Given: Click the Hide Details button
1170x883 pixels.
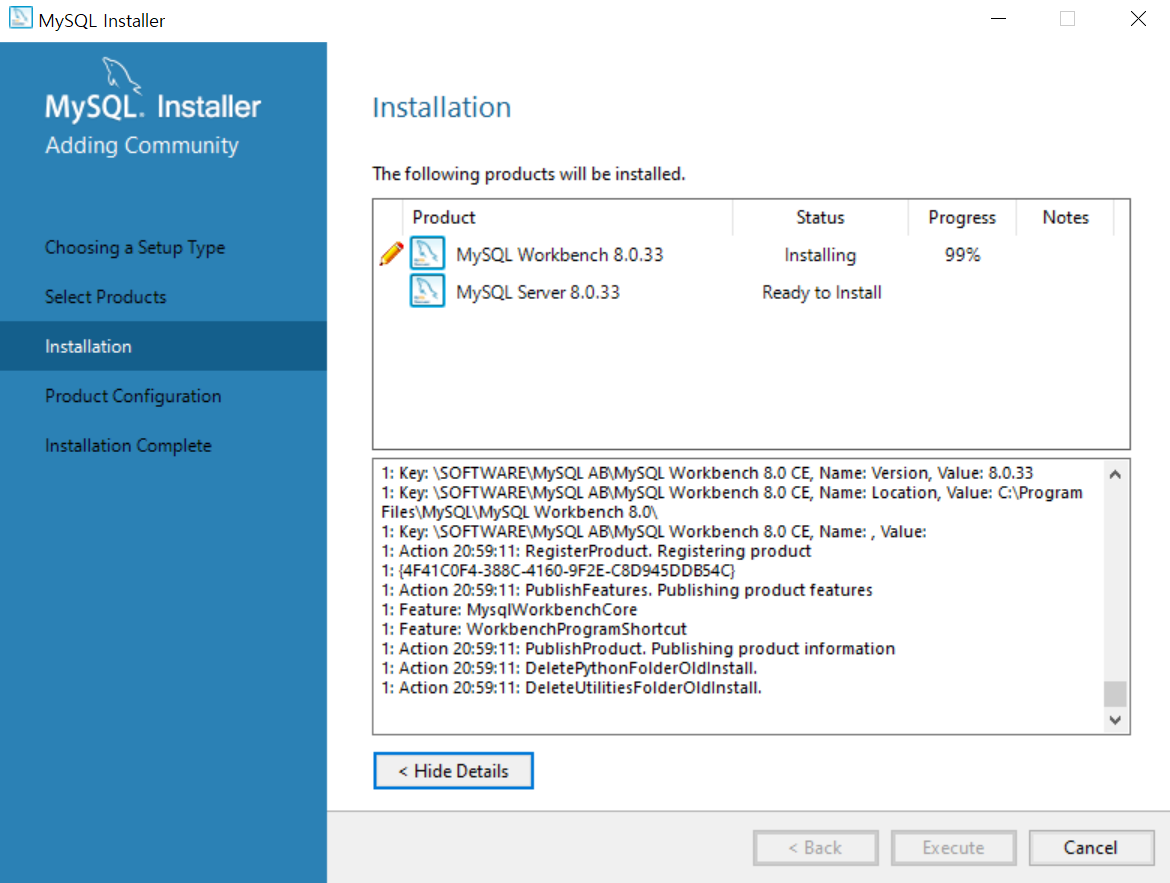Looking at the screenshot, I should 453,770.
